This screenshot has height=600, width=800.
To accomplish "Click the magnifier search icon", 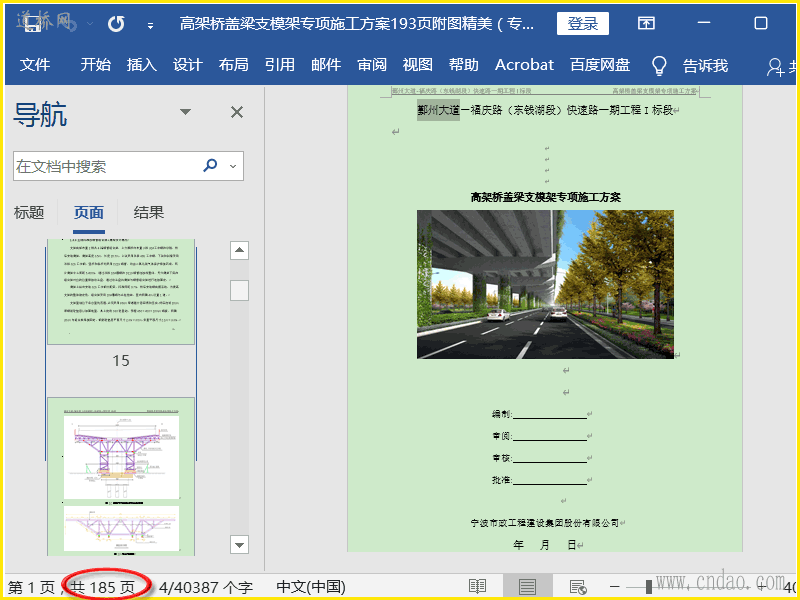I will click(x=210, y=165).
